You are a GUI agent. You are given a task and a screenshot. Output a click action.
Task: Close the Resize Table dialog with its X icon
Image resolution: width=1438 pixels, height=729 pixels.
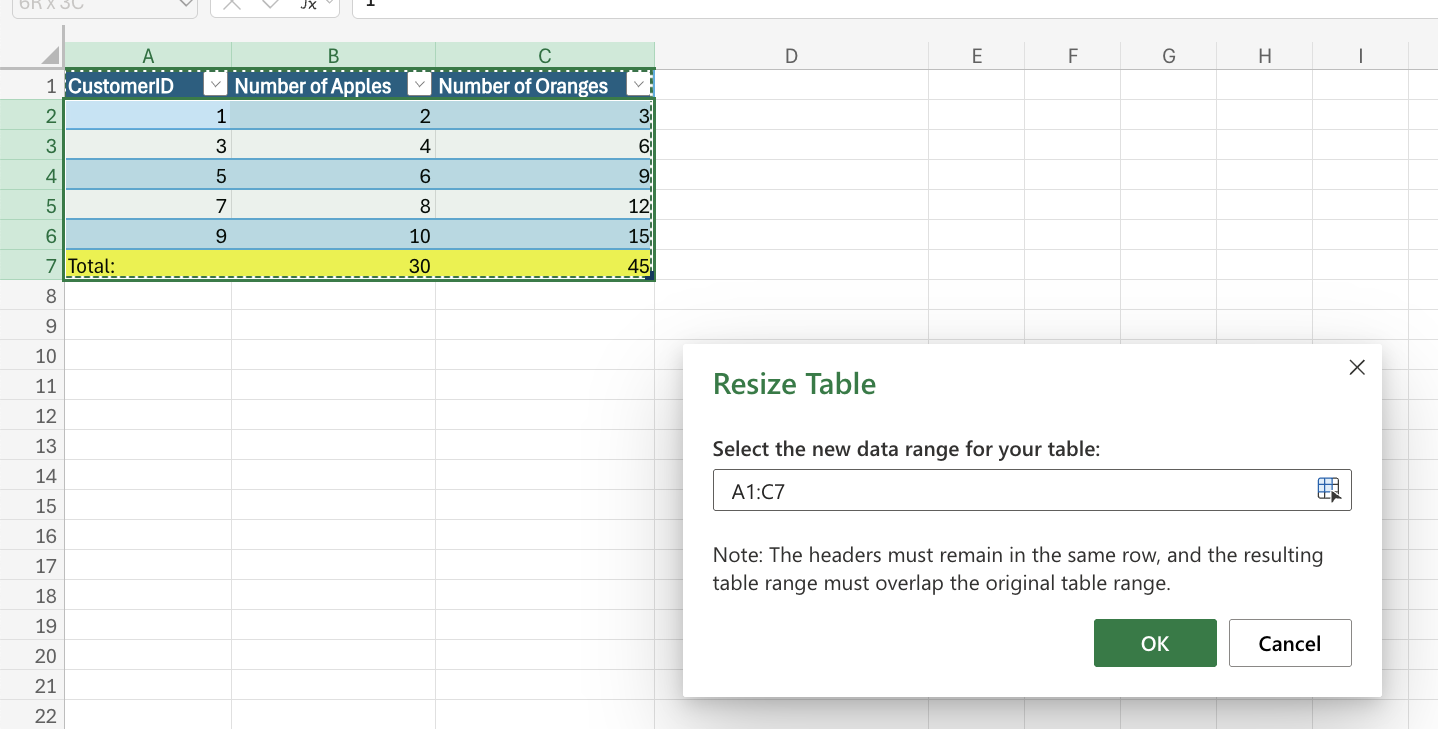click(x=1356, y=367)
